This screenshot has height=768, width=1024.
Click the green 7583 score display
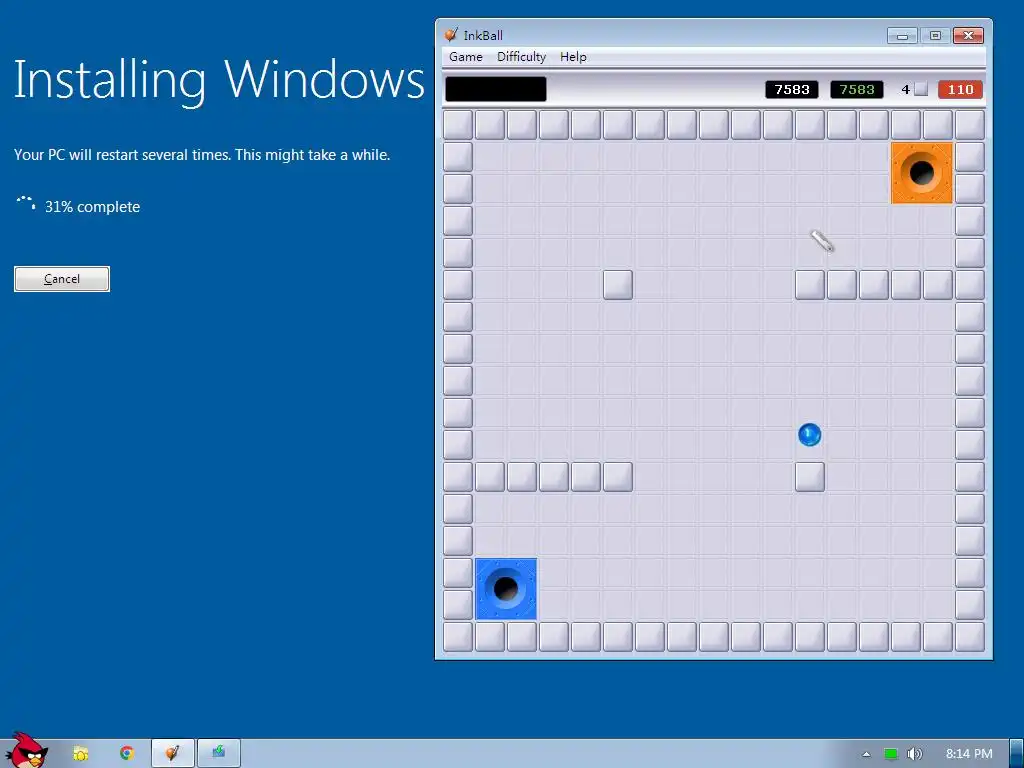click(857, 89)
